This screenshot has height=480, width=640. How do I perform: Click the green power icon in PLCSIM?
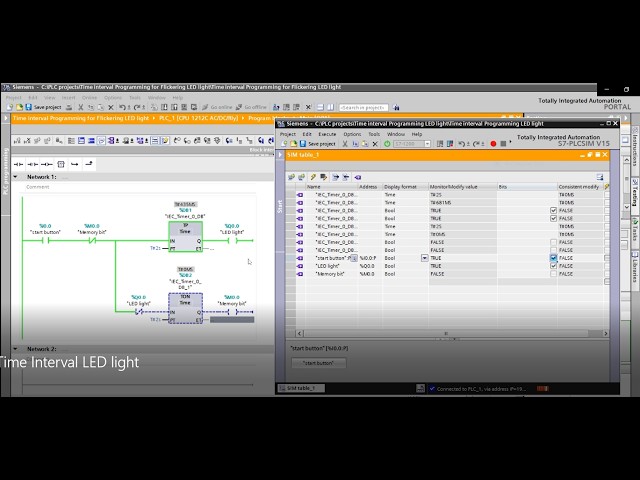point(387,144)
